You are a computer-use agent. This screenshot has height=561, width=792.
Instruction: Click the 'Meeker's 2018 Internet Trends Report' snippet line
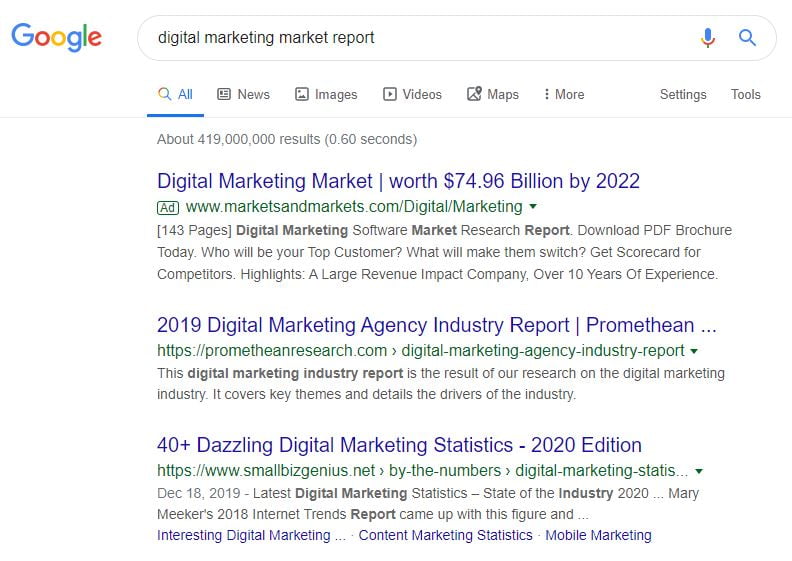click(x=373, y=515)
